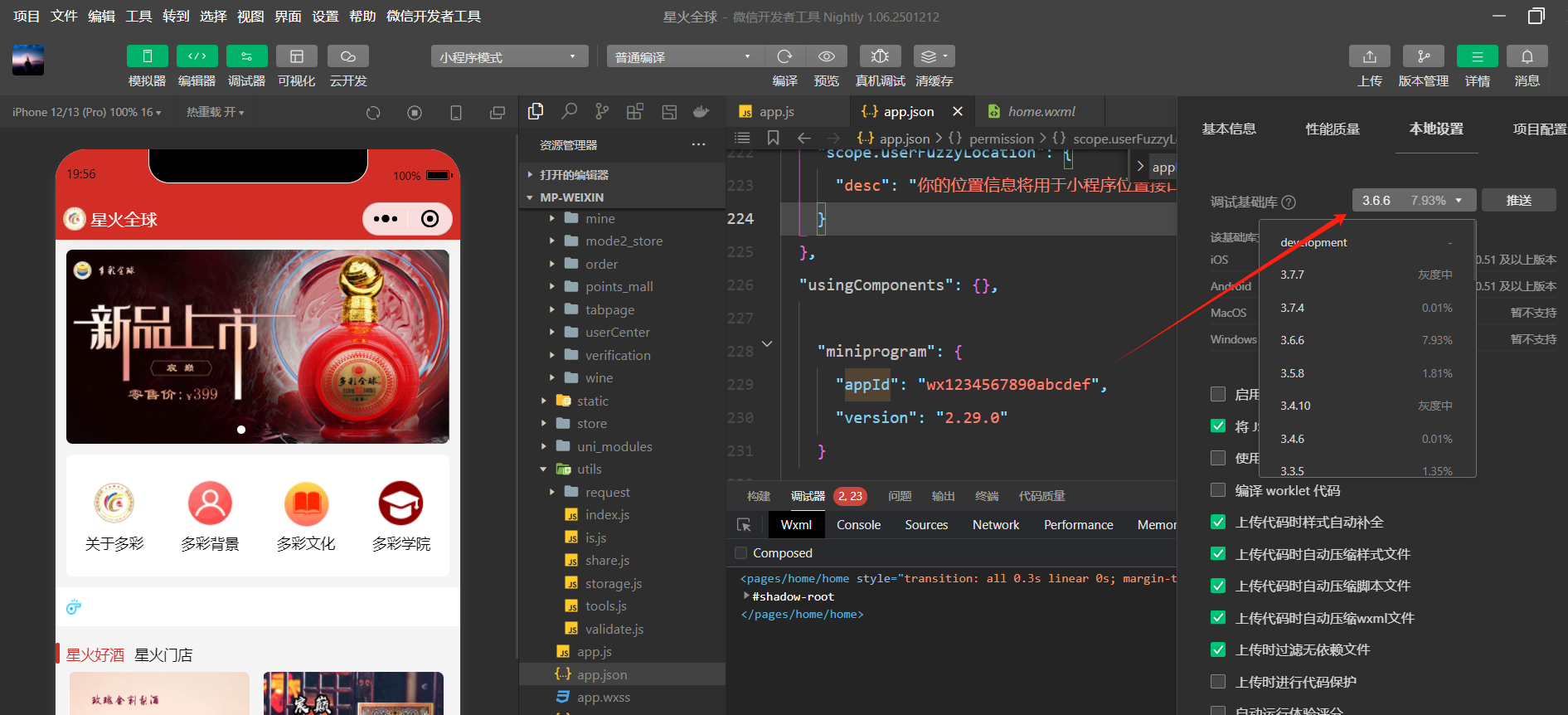Open the search icon in editor sidebar
The width and height of the screenshot is (1568, 715).
click(569, 111)
